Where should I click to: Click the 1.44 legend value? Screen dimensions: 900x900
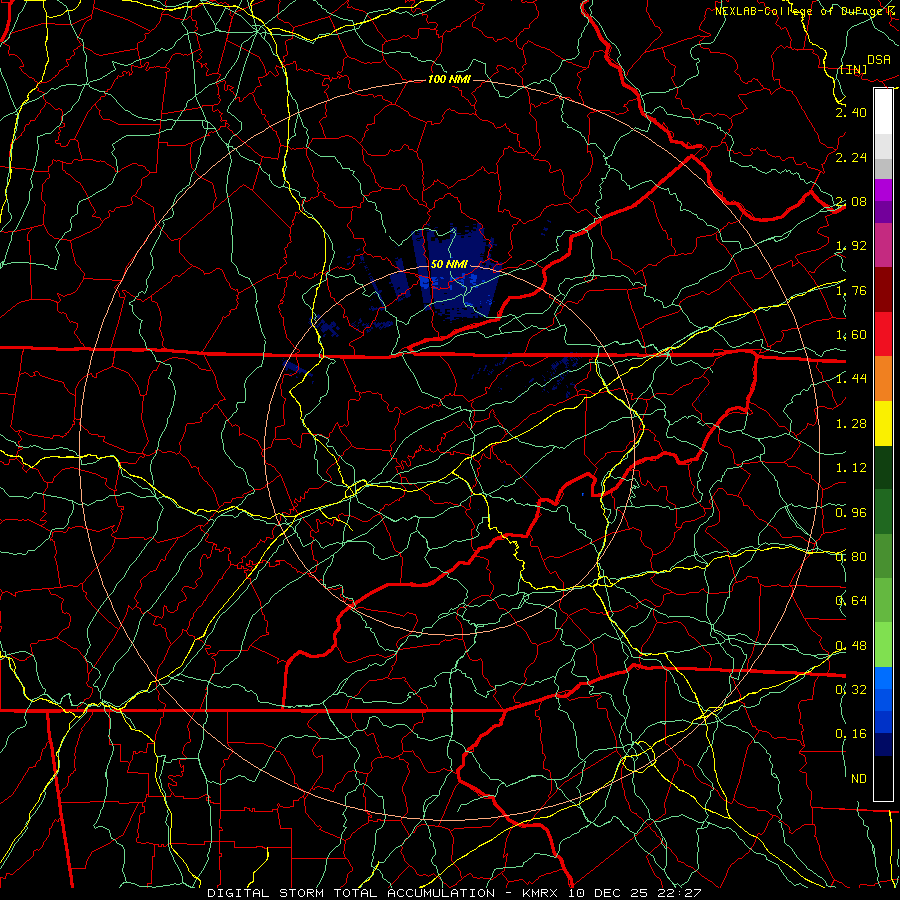[851, 378]
